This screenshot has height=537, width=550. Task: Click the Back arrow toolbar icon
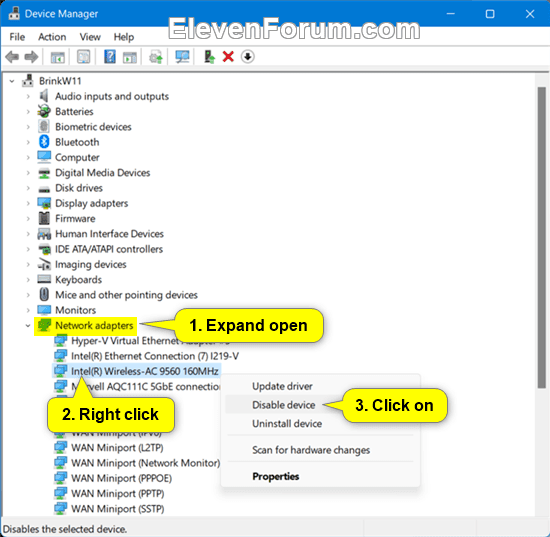12,56
